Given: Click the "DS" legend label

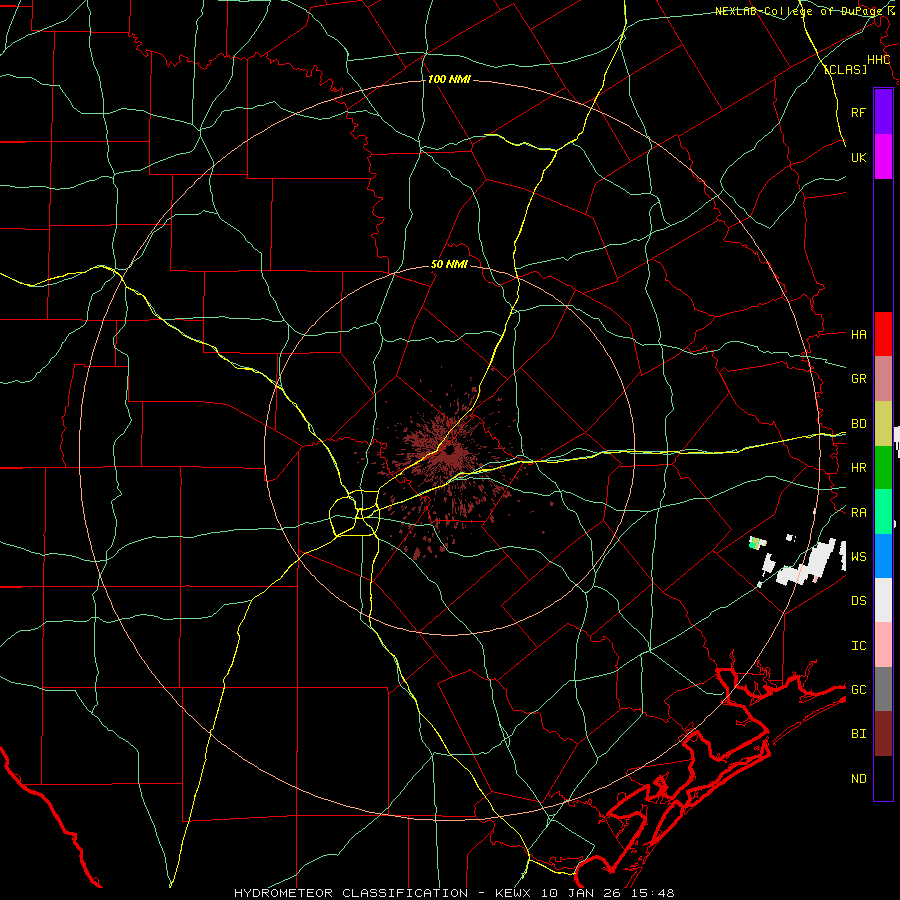Looking at the screenshot, I should tap(858, 601).
